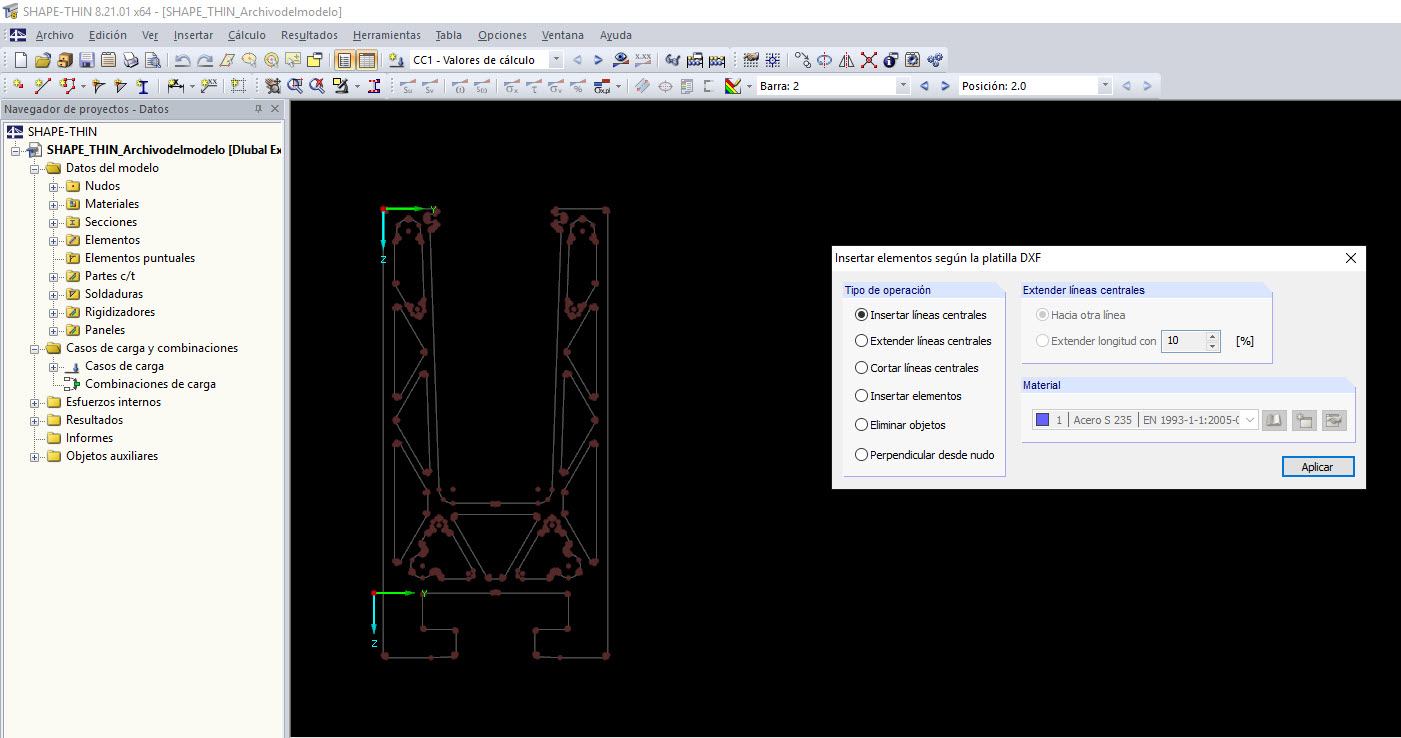This screenshot has width=1401, height=738.
Task: Click the sigma-x stress results icon
Action: point(511,86)
